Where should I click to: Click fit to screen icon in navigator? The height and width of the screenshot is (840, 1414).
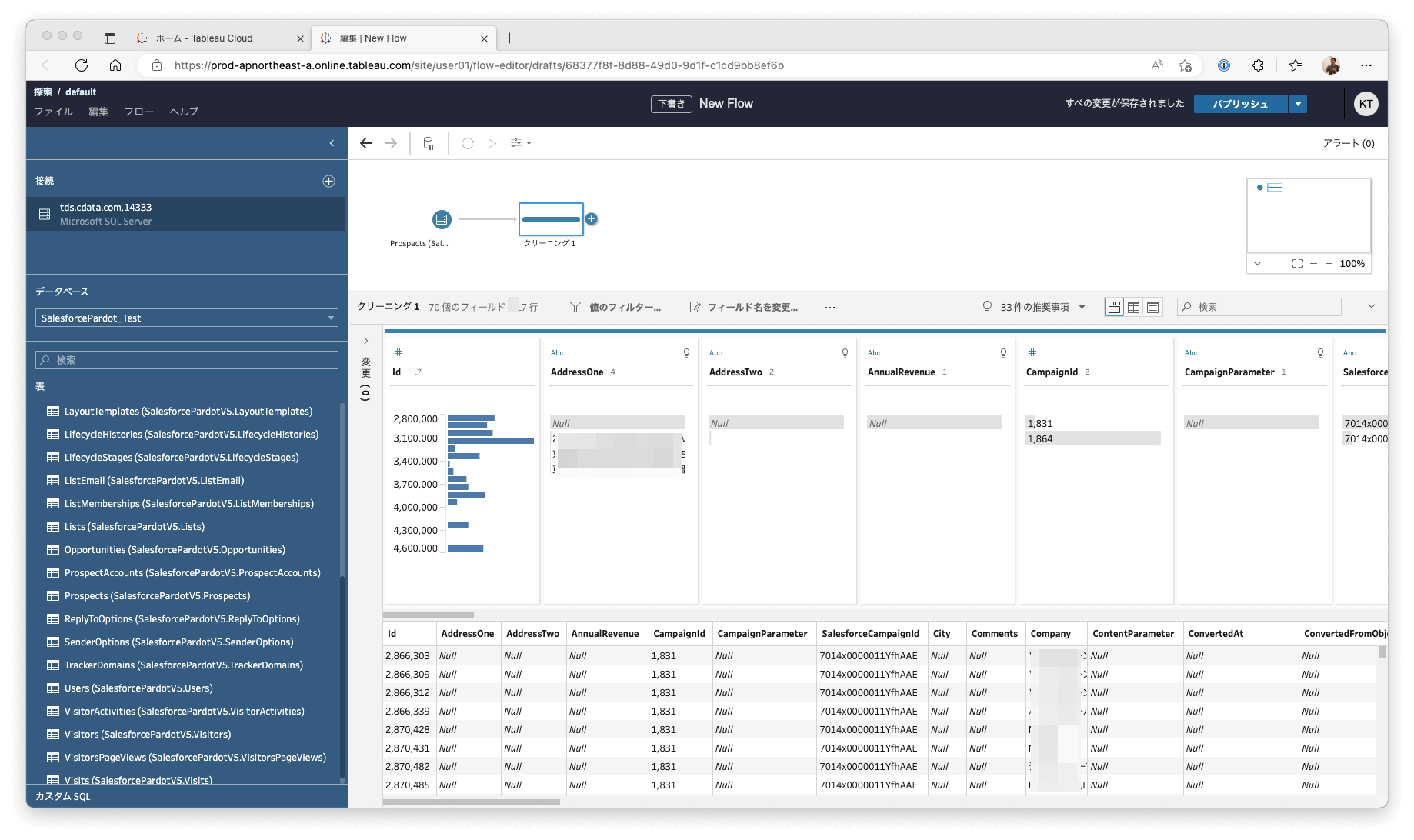(1298, 263)
